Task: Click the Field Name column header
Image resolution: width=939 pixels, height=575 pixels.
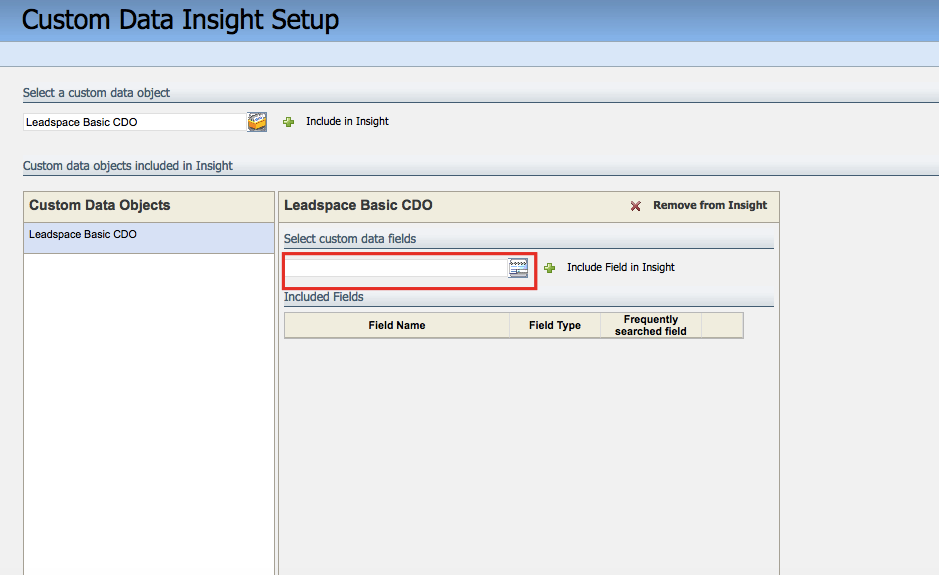Action: [396, 325]
